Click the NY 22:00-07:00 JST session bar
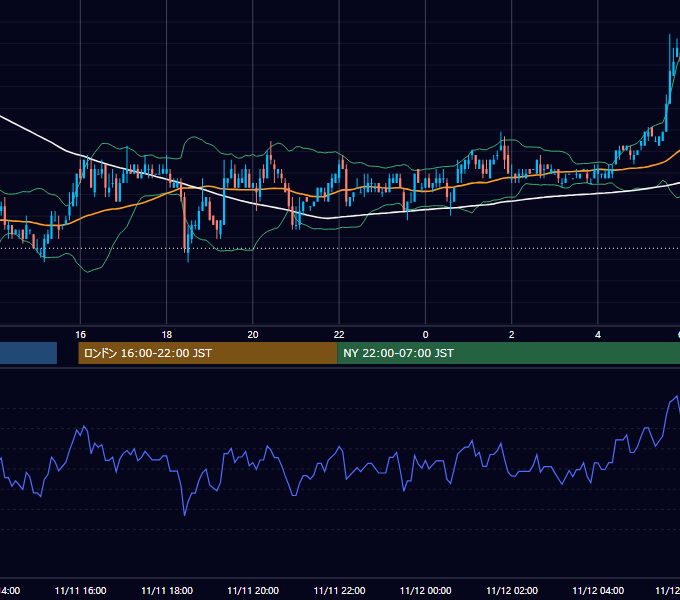 pos(508,353)
